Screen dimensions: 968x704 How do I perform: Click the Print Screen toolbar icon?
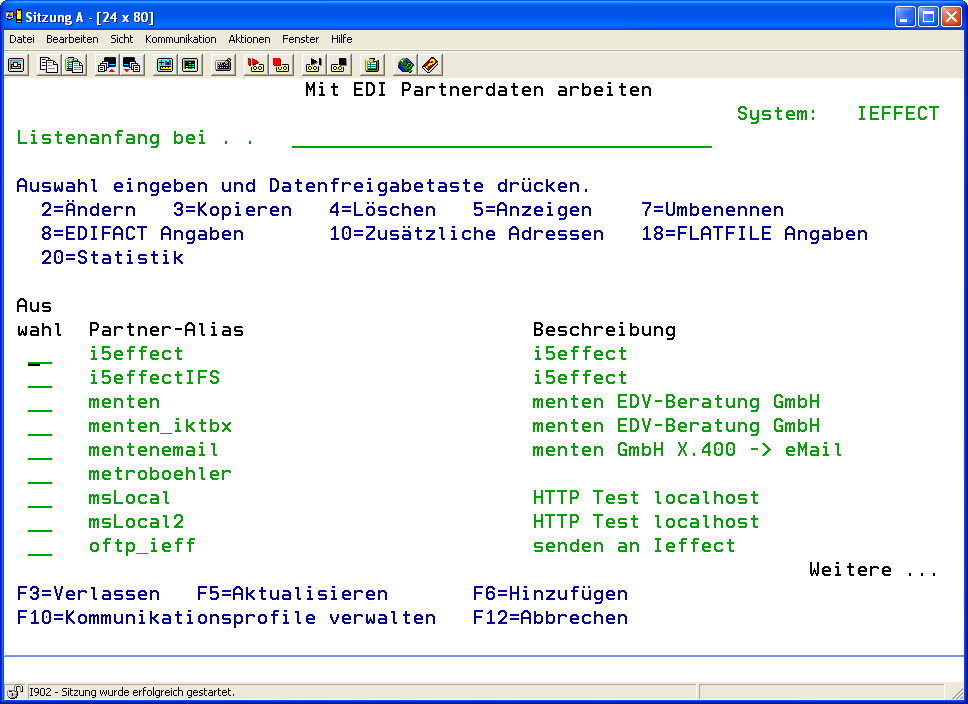click(x=16, y=65)
